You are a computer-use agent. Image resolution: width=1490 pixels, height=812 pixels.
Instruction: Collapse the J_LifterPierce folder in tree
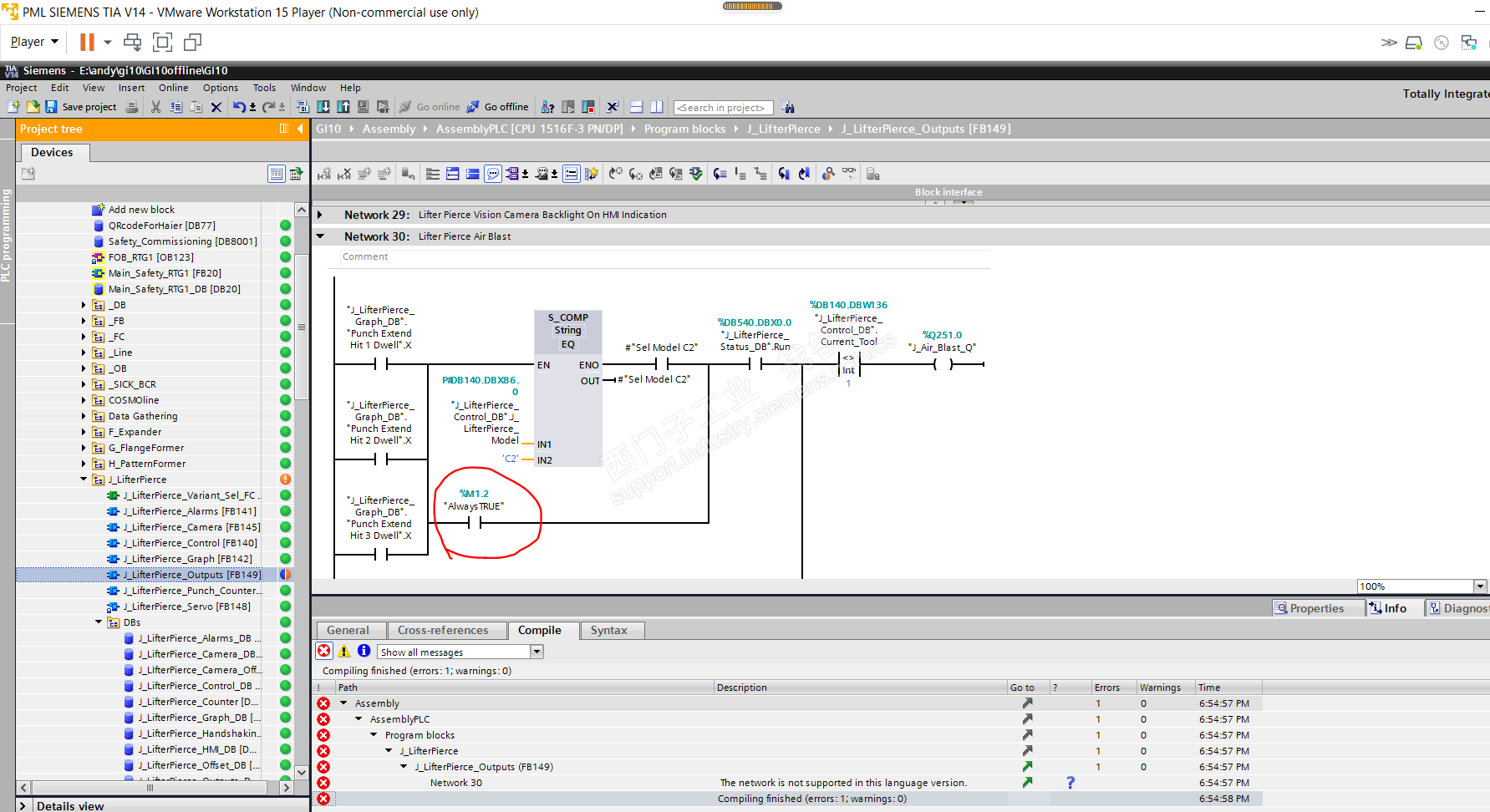(x=84, y=480)
